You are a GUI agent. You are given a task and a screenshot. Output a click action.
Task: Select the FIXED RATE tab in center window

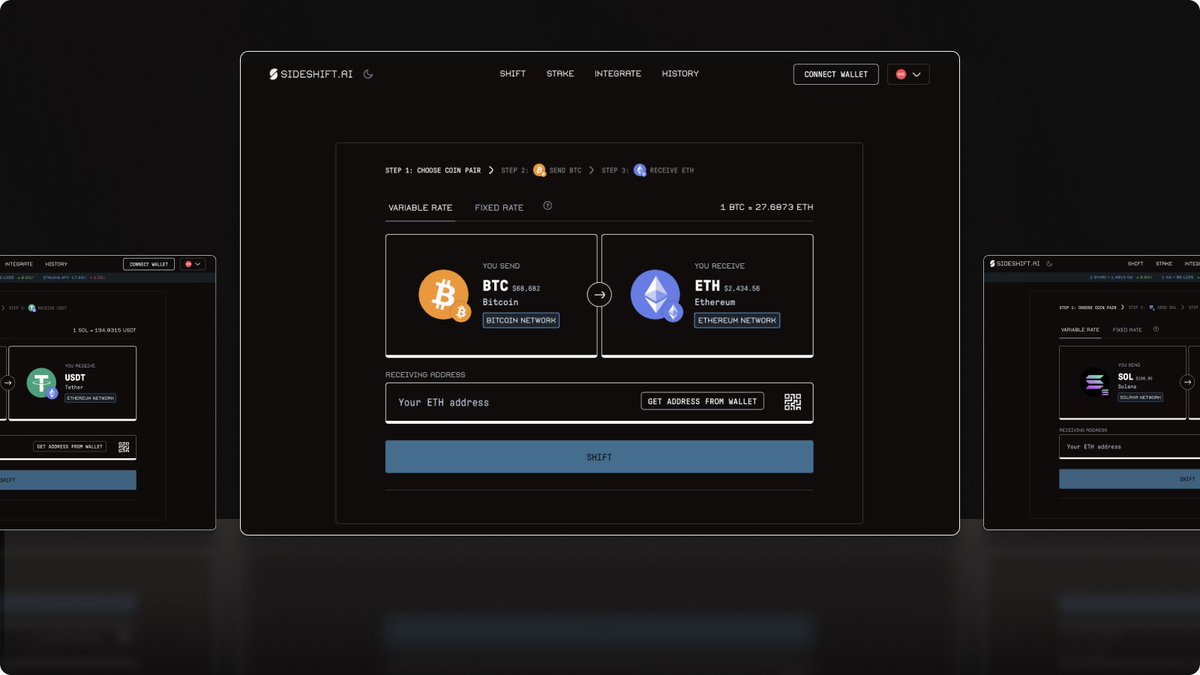pyautogui.click(x=499, y=208)
